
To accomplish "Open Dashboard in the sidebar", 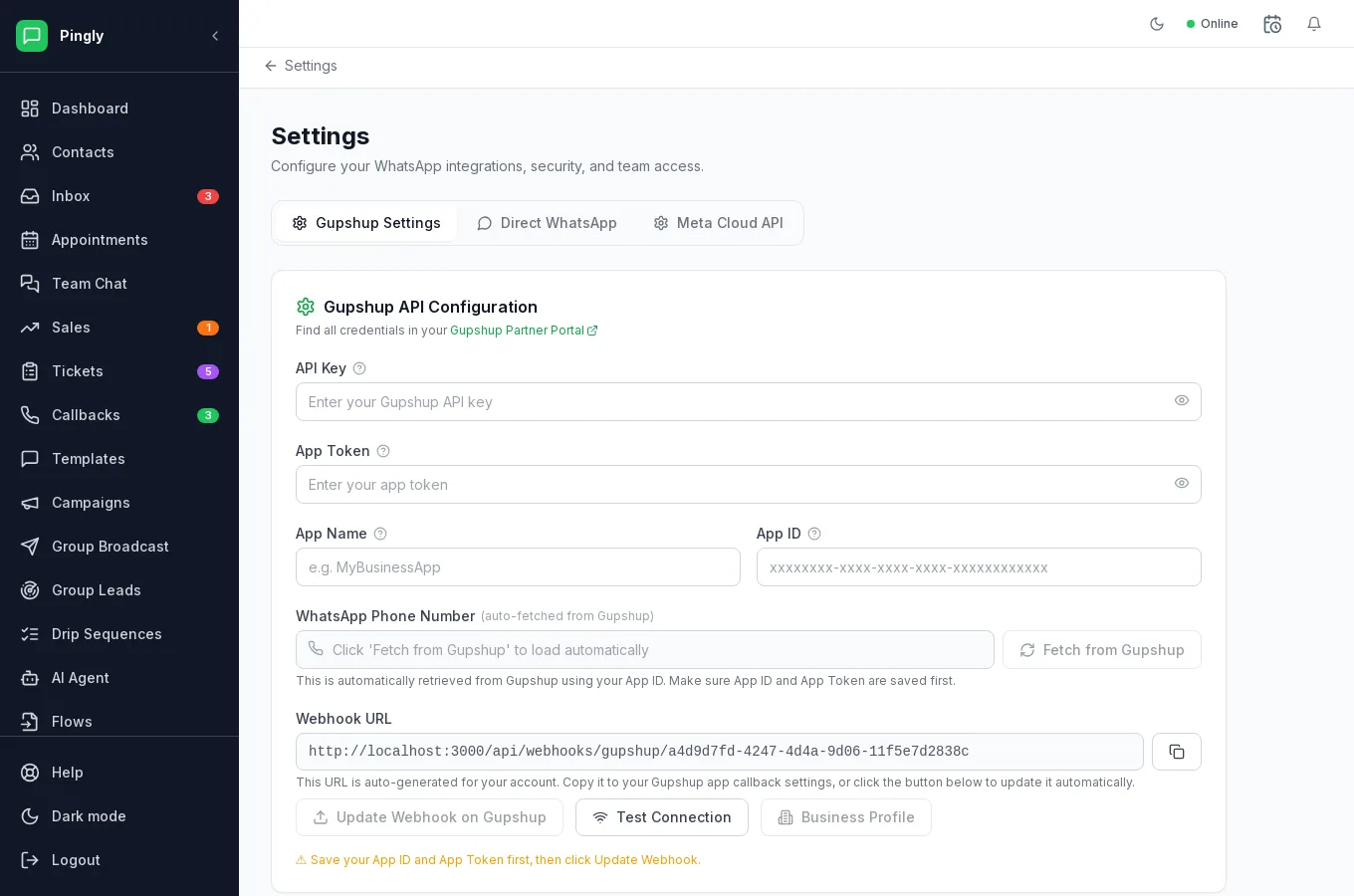I will (x=119, y=109).
